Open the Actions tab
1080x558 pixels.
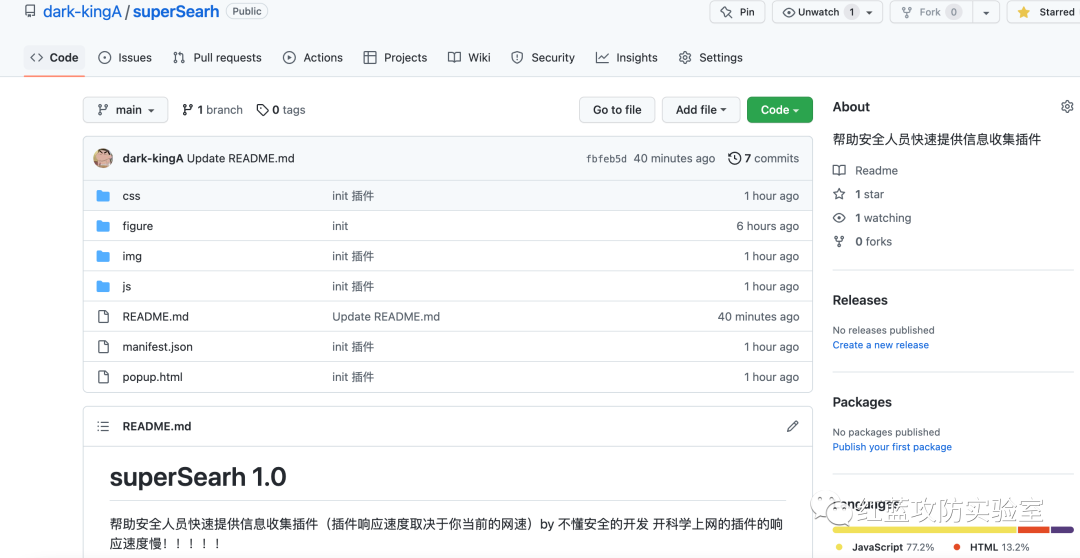click(313, 58)
